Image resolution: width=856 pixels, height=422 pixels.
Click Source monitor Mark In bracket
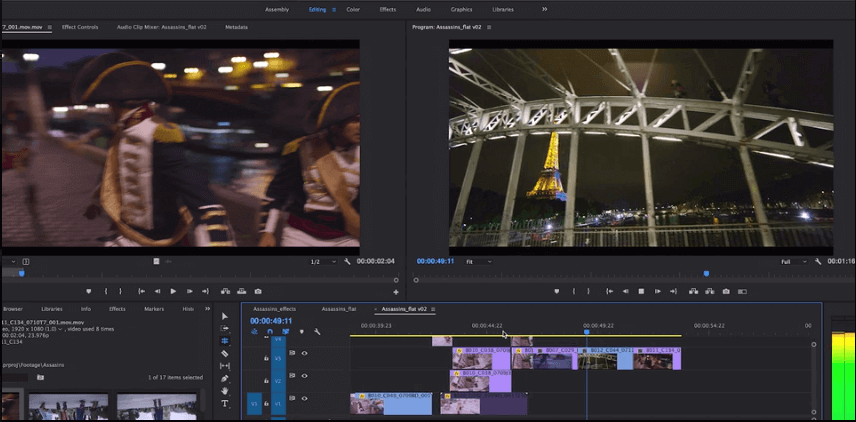pos(106,292)
